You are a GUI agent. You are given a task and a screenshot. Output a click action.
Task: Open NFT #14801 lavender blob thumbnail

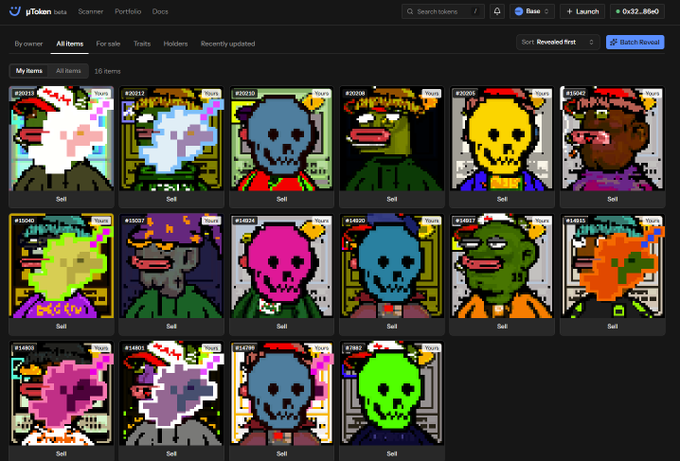(x=171, y=393)
